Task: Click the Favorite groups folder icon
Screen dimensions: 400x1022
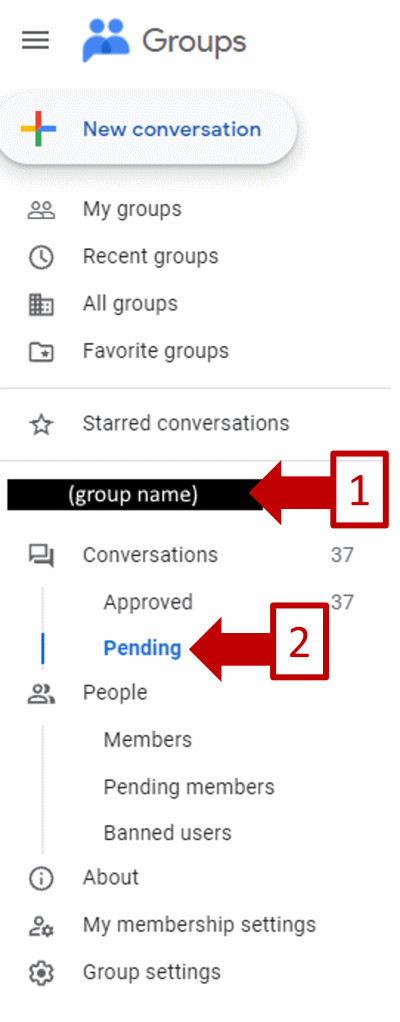Action: [41, 352]
